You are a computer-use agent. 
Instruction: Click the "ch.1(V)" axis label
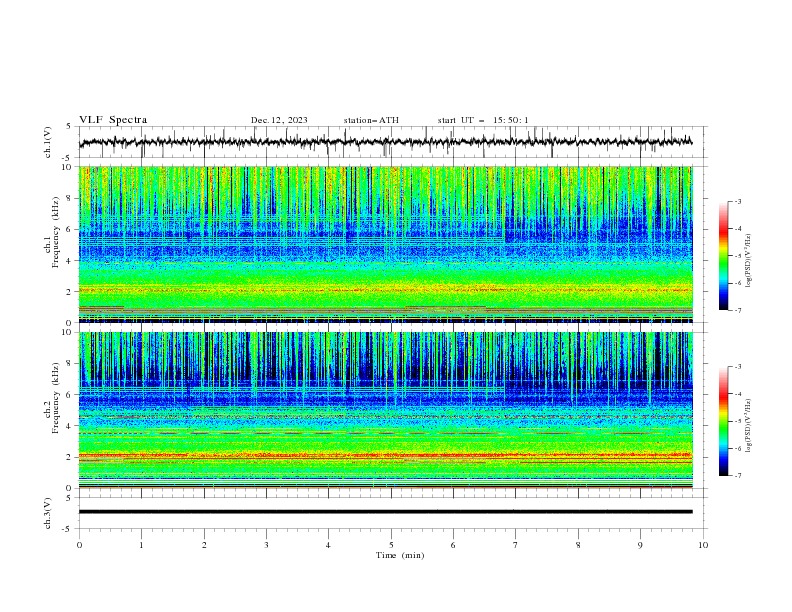click(48, 142)
